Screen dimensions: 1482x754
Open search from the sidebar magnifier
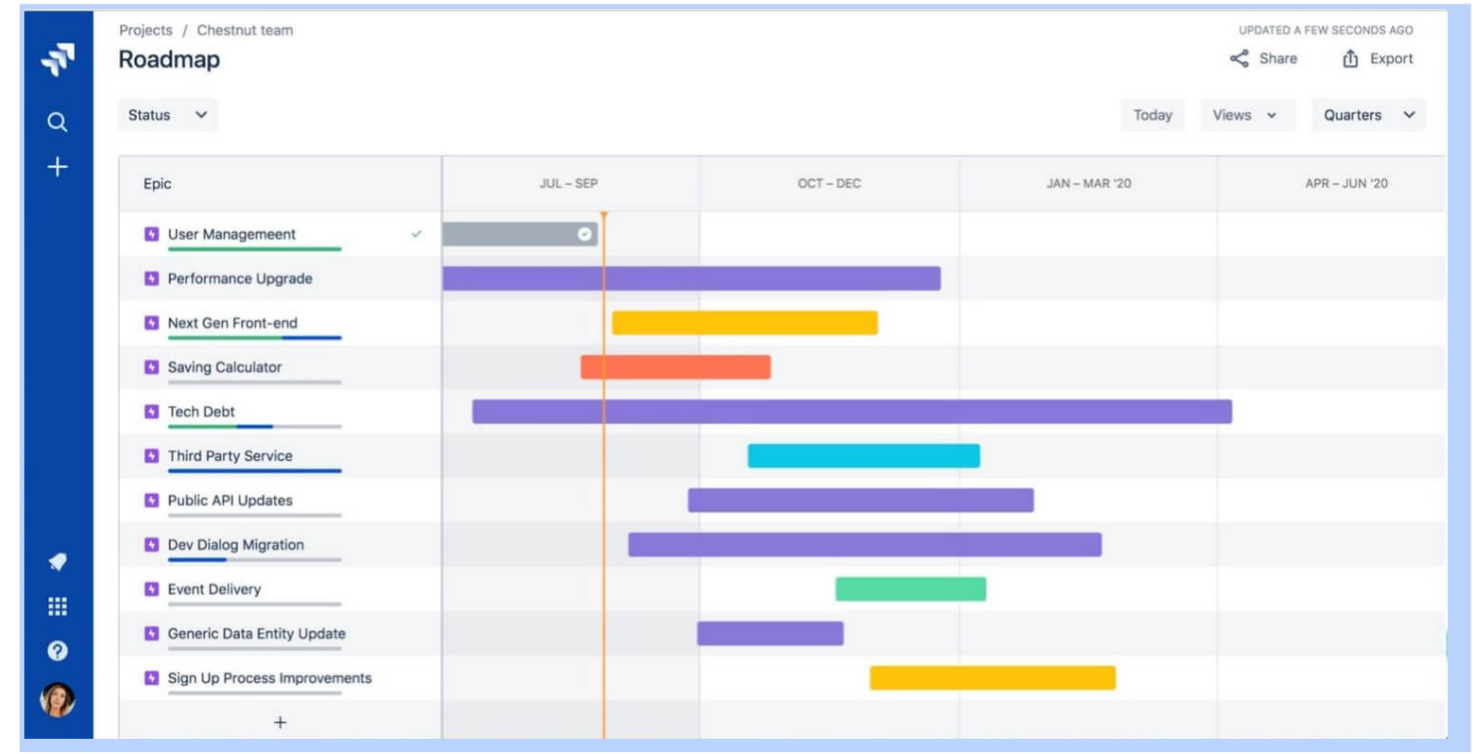click(57, 122)
